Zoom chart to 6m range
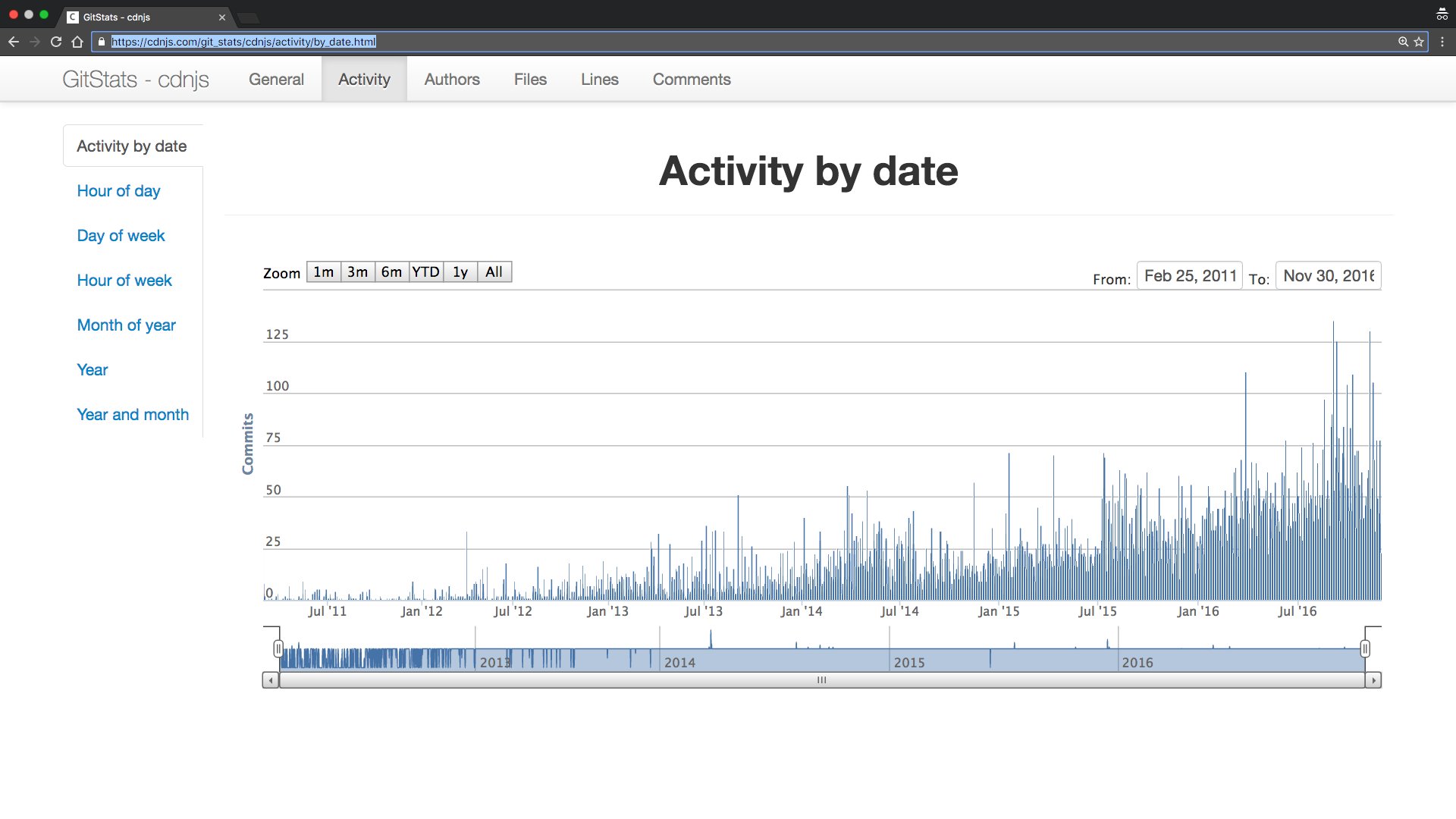The height and width of the screenshot is (819, 1456). coord(392,271)
